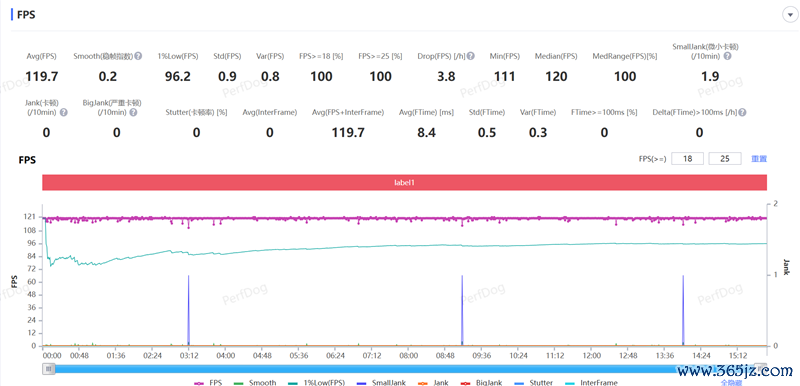
Task: Click the Stutter(卡顿率) [%] label
Action: 196,112
